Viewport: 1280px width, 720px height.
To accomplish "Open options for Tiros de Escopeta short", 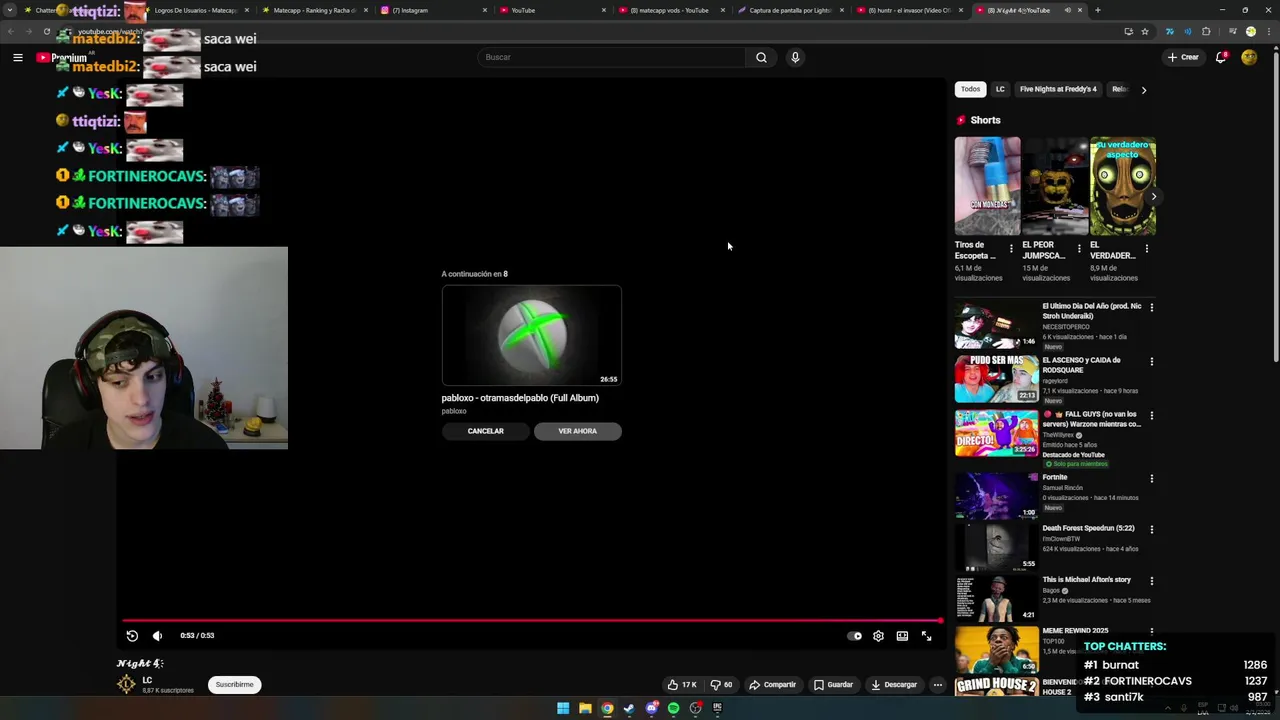I will (x=1011, y=248).
